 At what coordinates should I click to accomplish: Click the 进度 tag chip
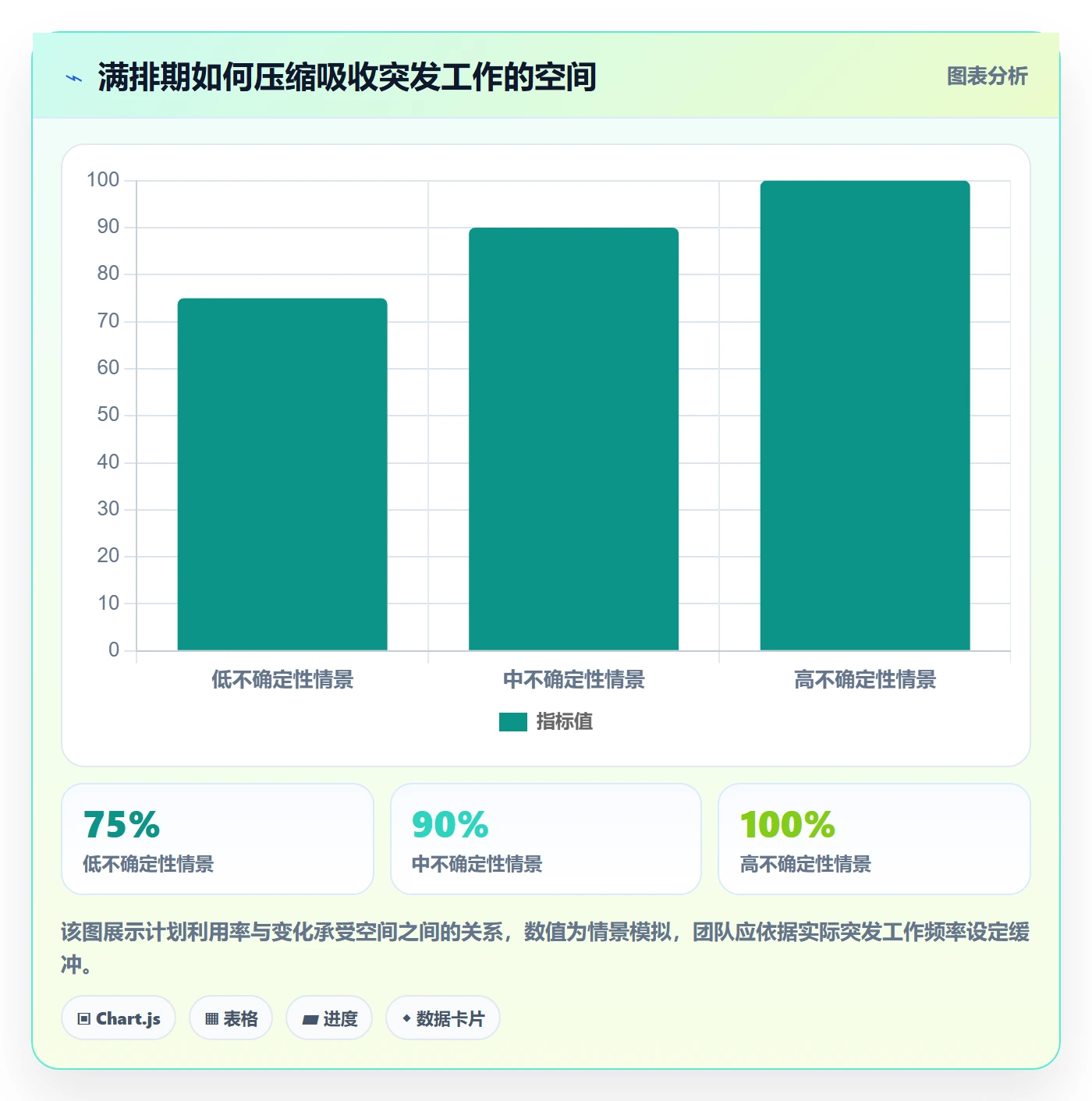(329, 1018)
